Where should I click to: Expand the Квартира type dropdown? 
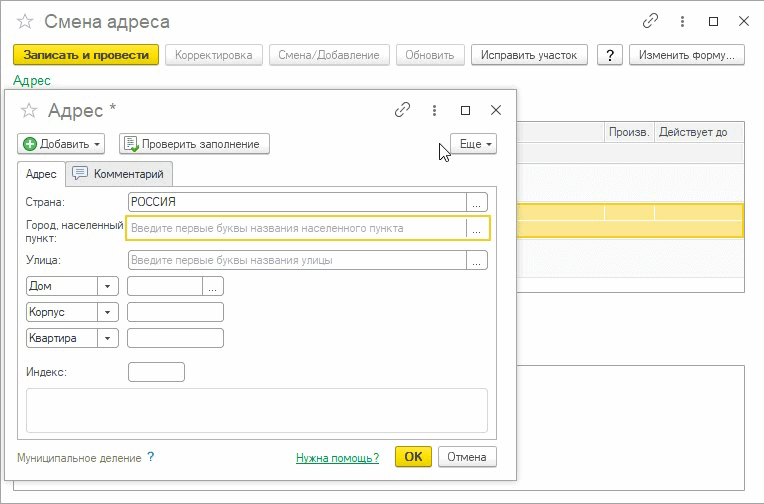pyautogui.click(x=108, y=338)
